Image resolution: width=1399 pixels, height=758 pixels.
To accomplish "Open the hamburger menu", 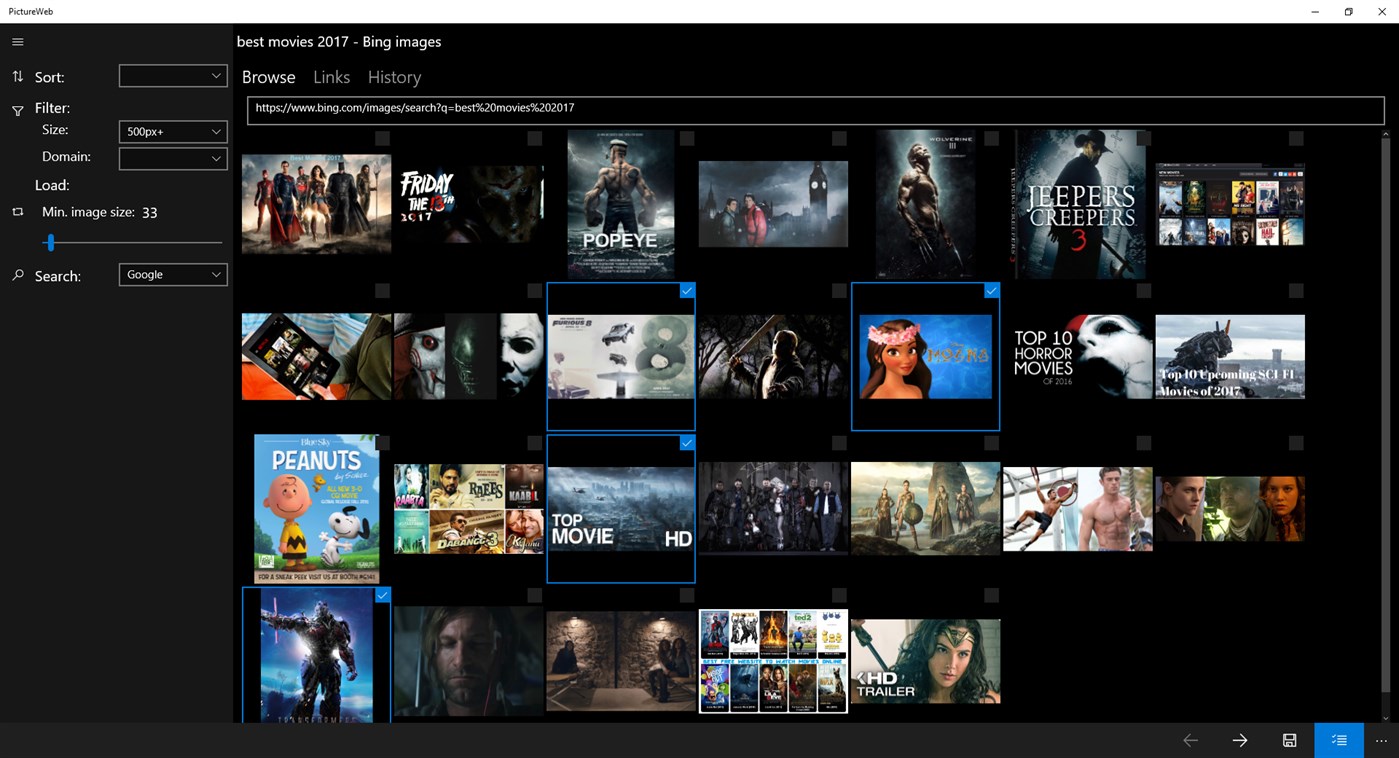I will (x=17, y=42).
